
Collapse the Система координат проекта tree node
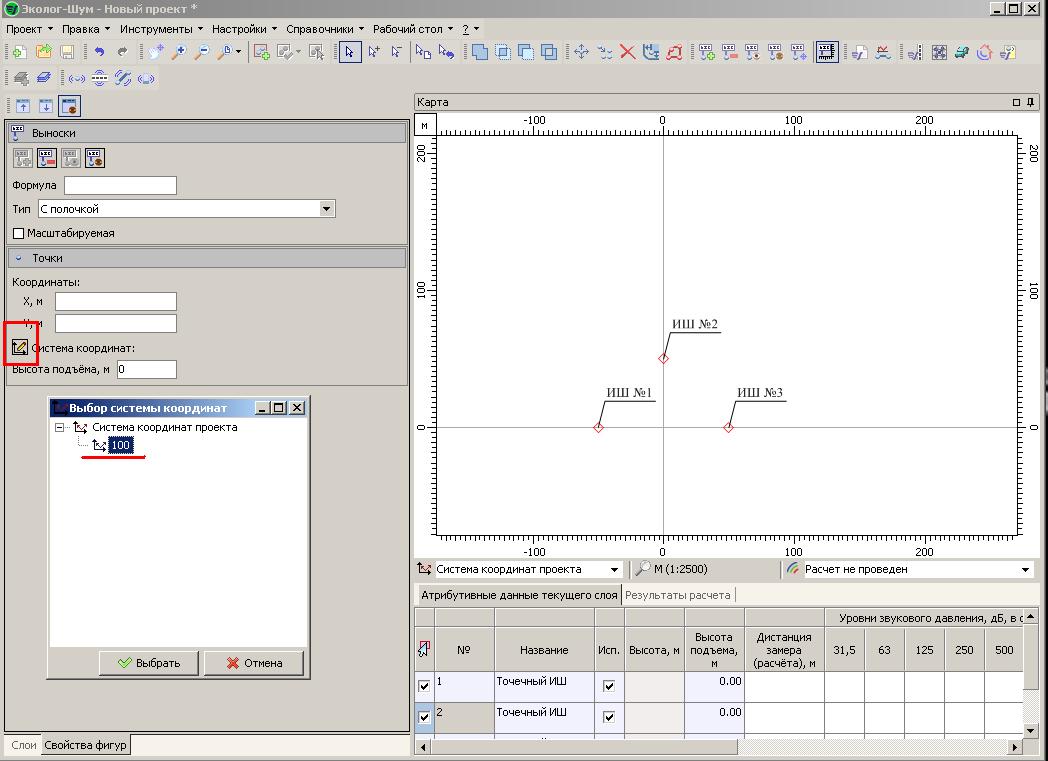[x=60, y=427]
